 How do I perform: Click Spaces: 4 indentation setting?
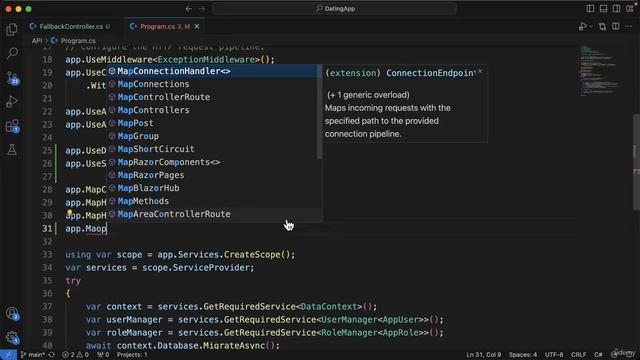(x=523, y=355)
